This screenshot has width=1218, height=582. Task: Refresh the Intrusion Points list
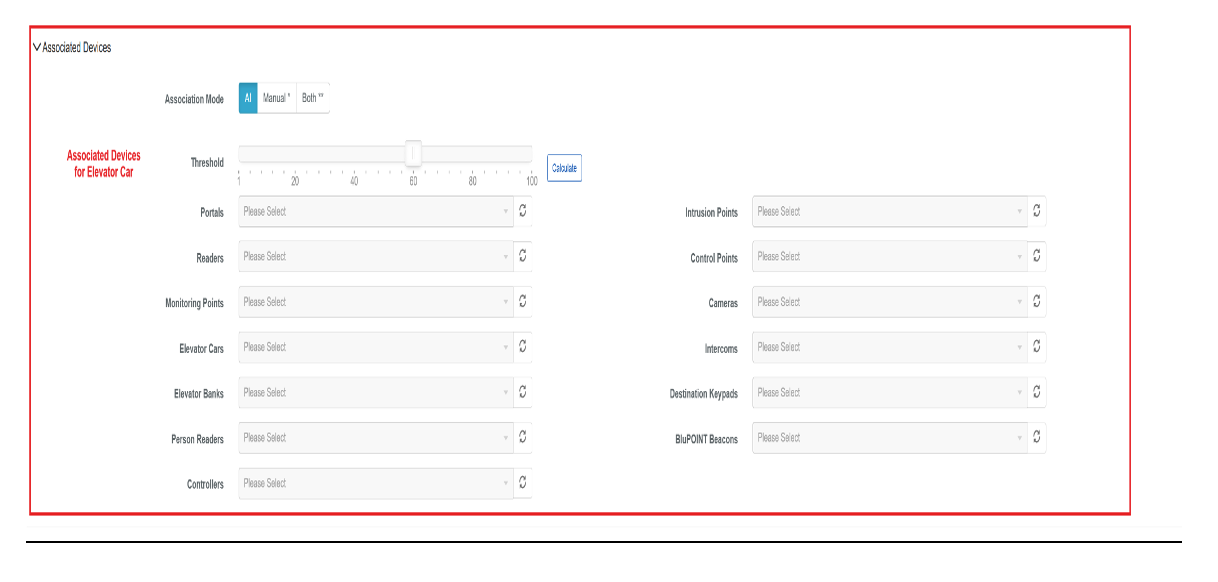[x=1037, y=212]
